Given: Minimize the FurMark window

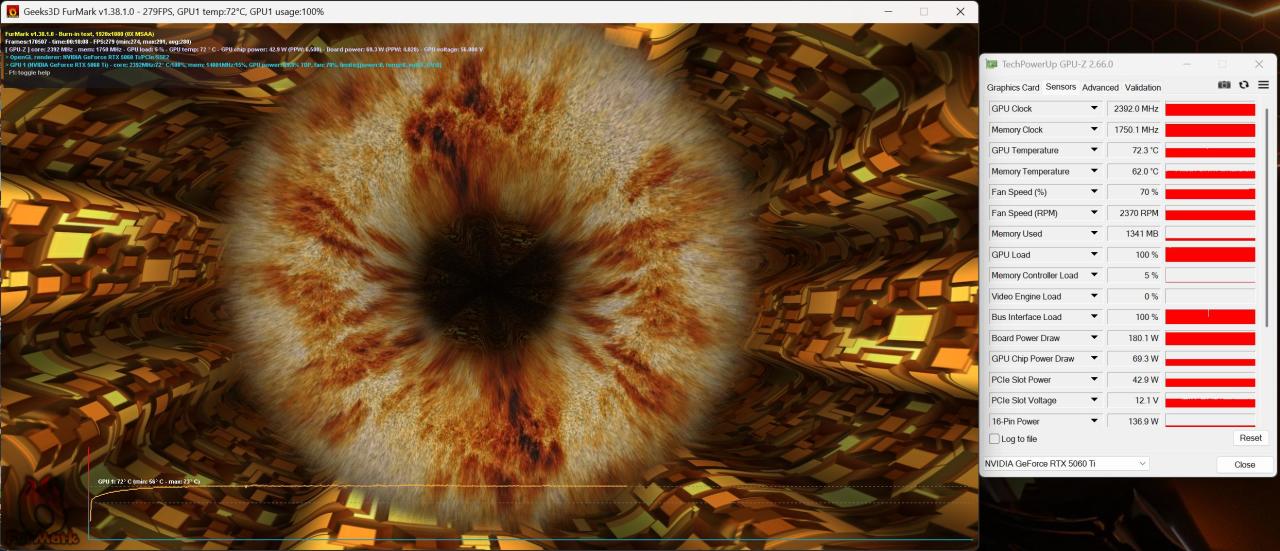Looking at the screenshot, I should coord(888,12).
